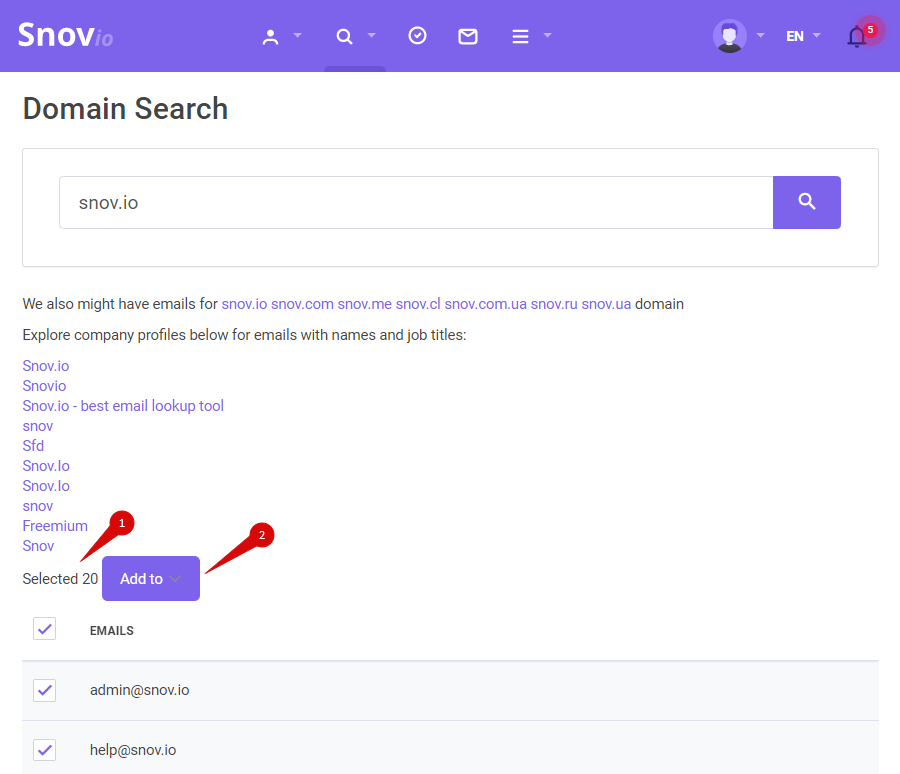Open the snov.com domain link
The width and height of the screenshot is (900, 774).
302,304
